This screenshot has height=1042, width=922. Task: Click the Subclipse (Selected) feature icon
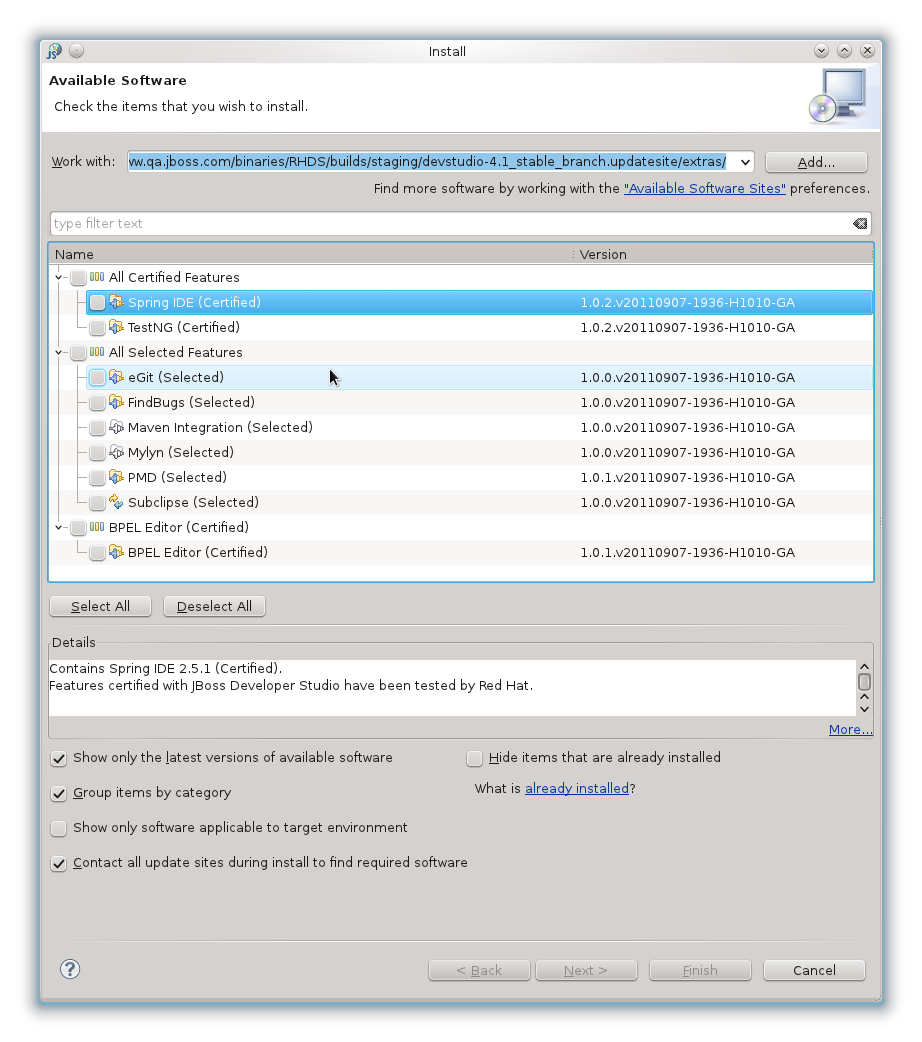click(x=116, y=502)
